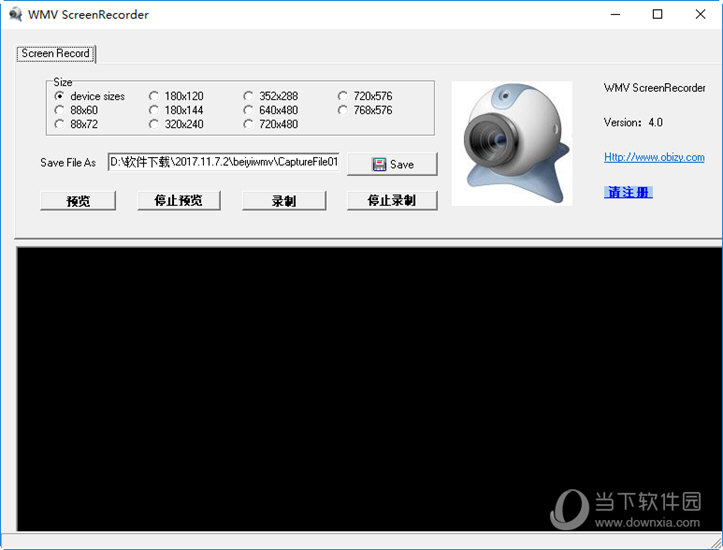Click the webcam logo image
Image resolution: width=723 pixels, height=550 pixels.
click(511, 143)
